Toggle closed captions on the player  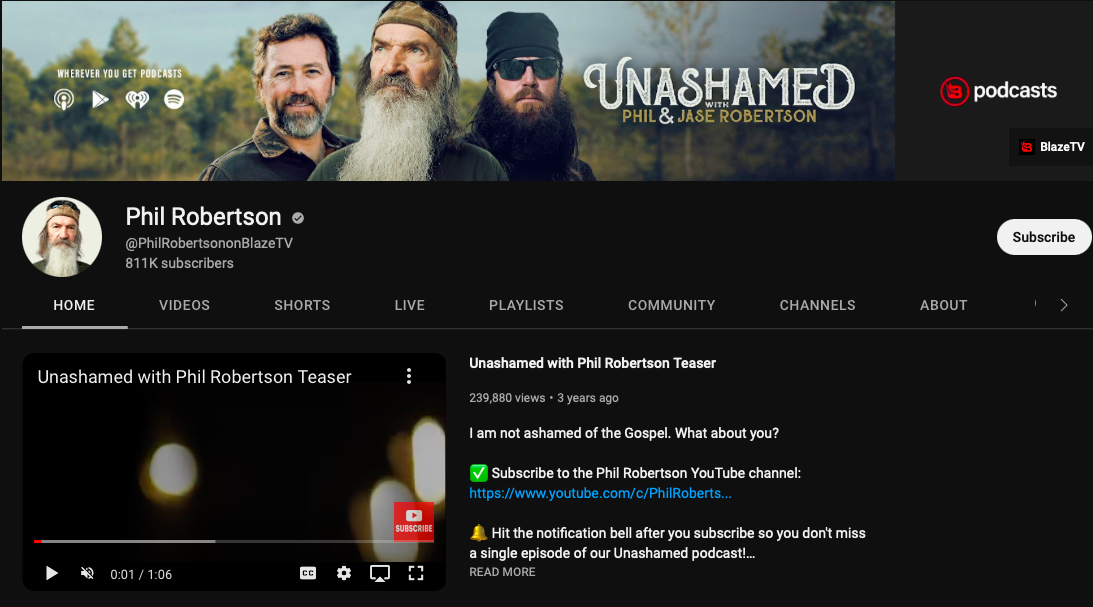pos(308,573)
